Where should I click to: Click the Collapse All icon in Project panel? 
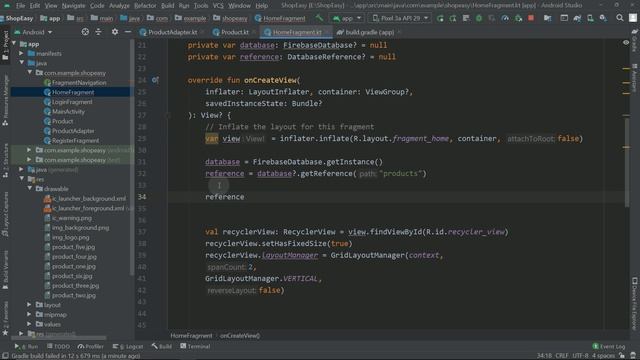coord(98,32)
